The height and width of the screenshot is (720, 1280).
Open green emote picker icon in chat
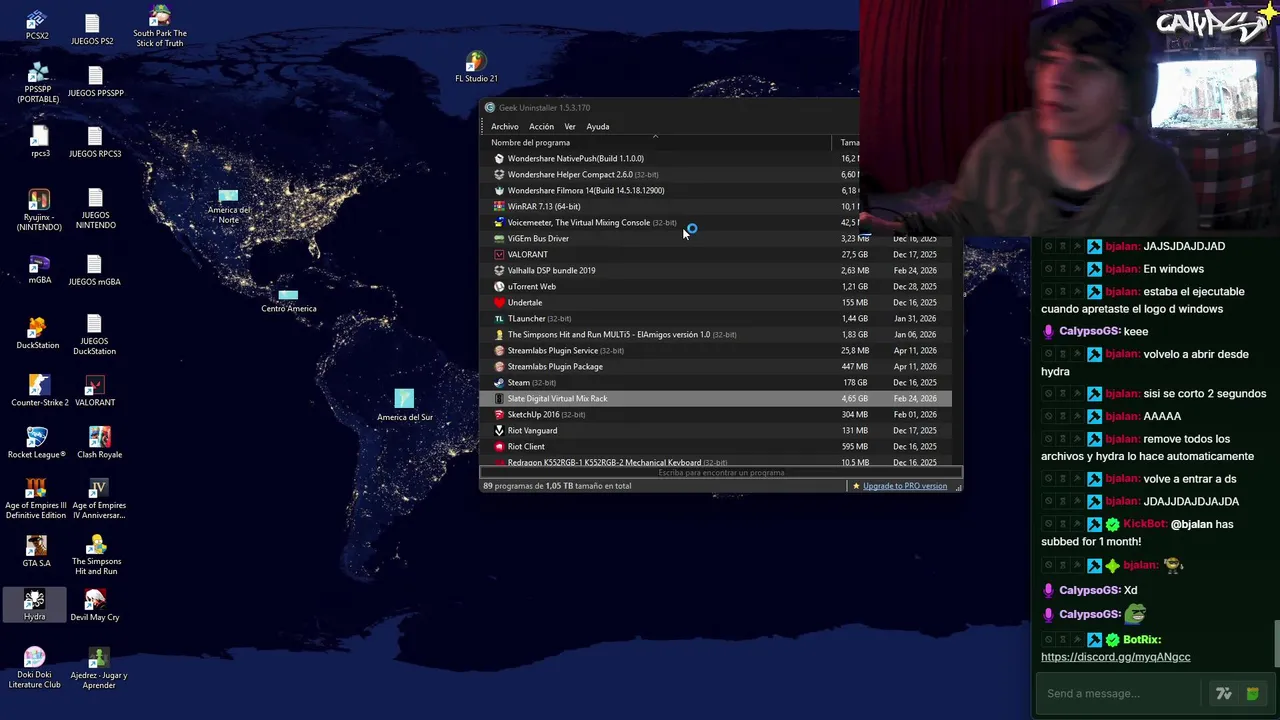[1252, 693]
